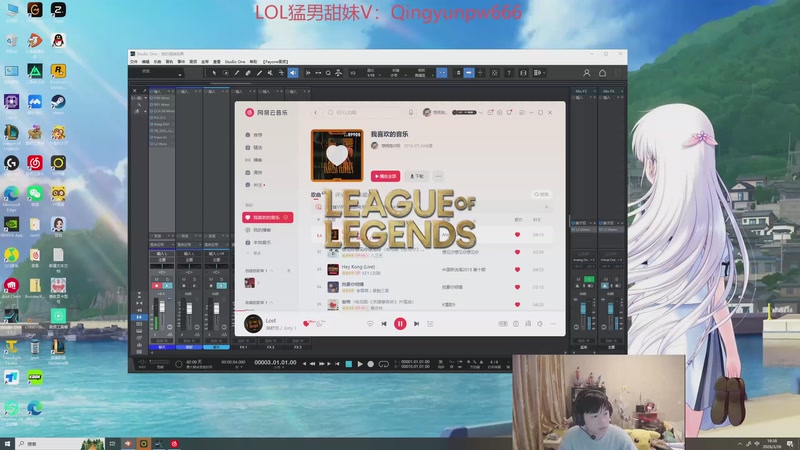
Task: Select the Arrow tool in Studio One toolbar
Action: [214, 73]
